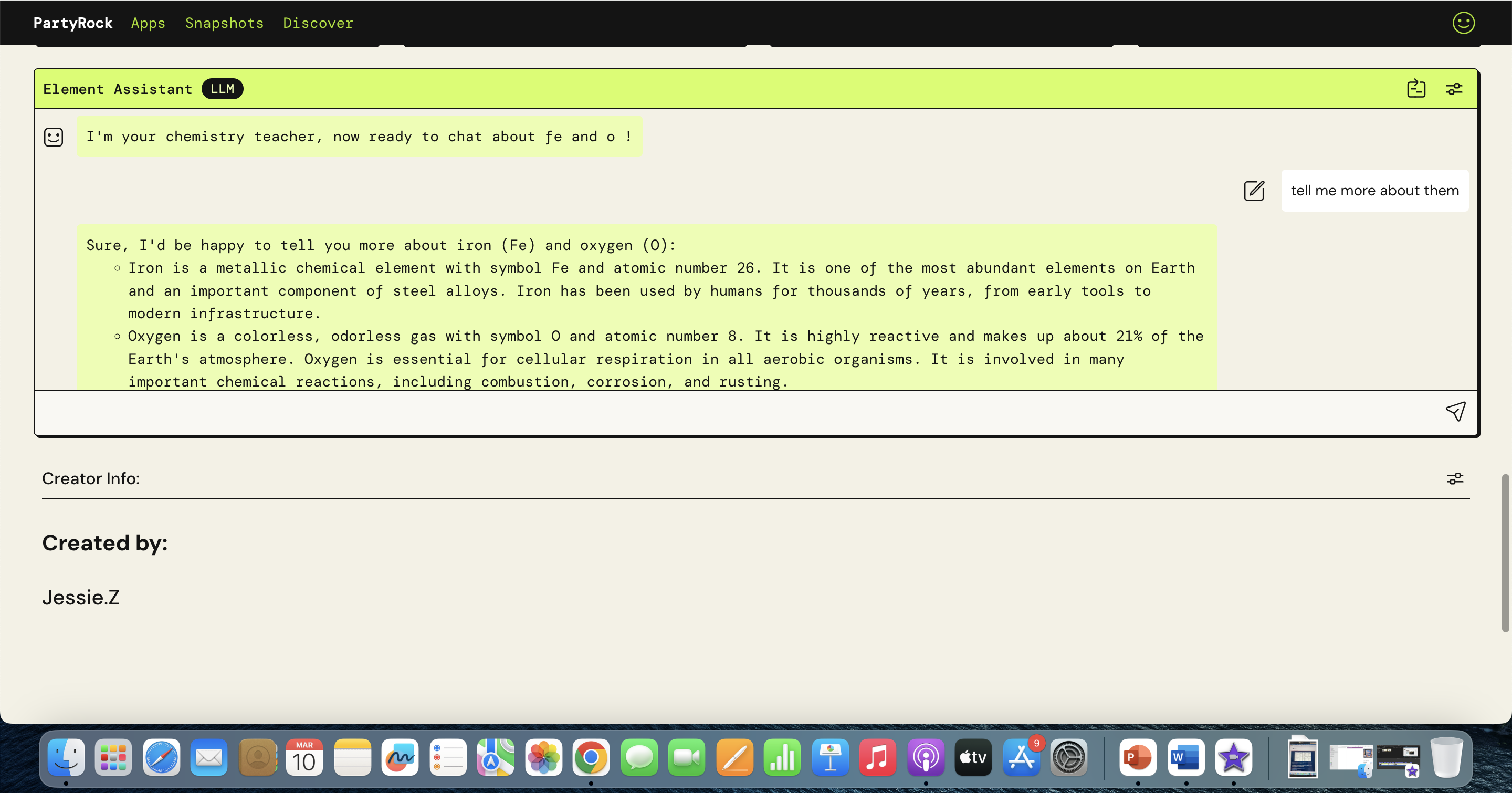Image resolution: width=1512 pixels, height=793 pixels.
Task: Click the share Element Assistant output icon
Action: point(1416,89)
